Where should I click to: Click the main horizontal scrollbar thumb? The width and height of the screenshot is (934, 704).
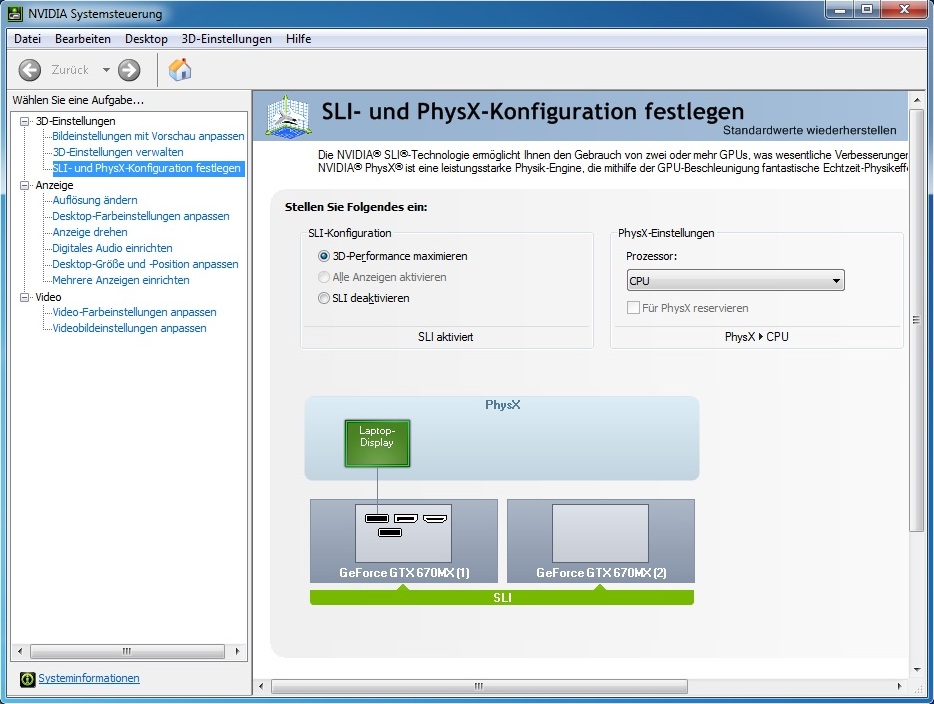click(x=479, y=687)
